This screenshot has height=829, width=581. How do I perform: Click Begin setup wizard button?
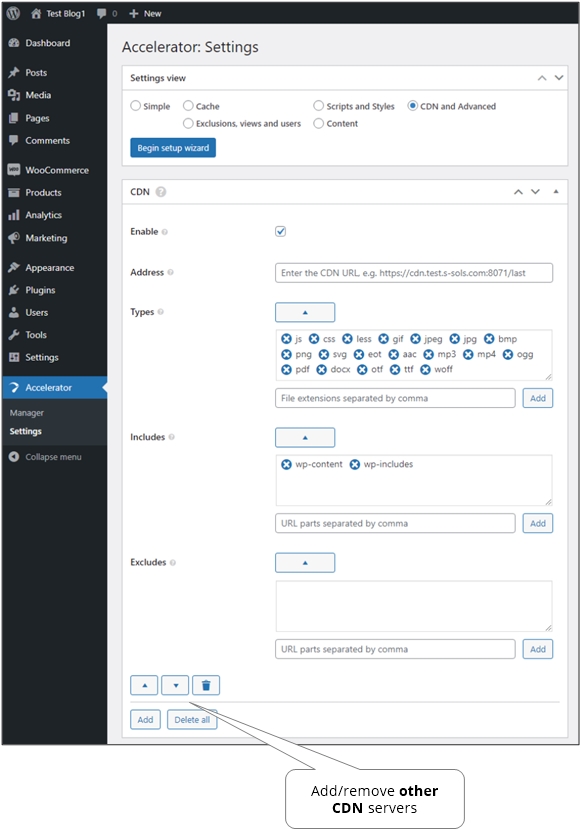[173, 148]
